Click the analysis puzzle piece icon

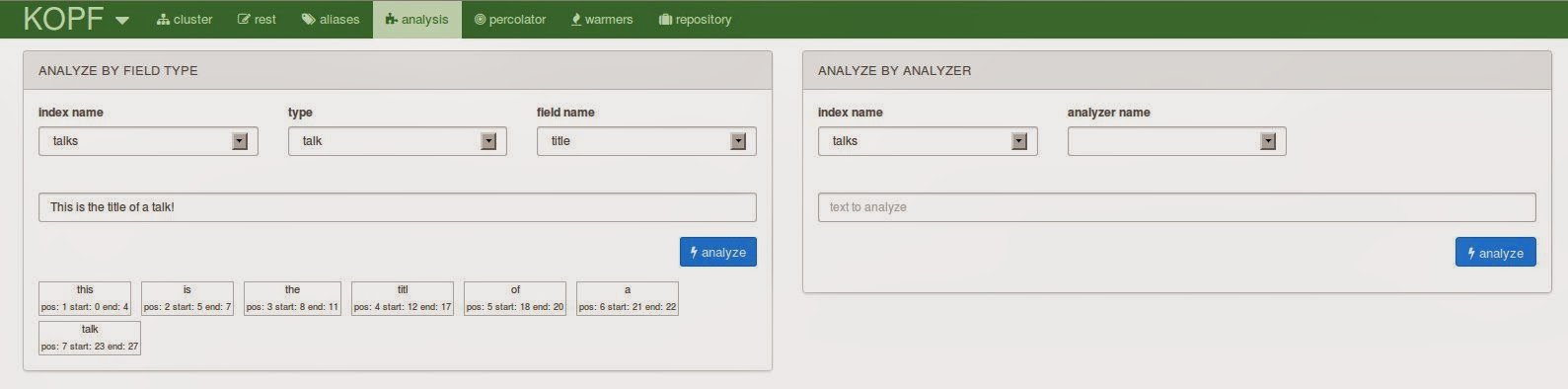pos(392,19)
